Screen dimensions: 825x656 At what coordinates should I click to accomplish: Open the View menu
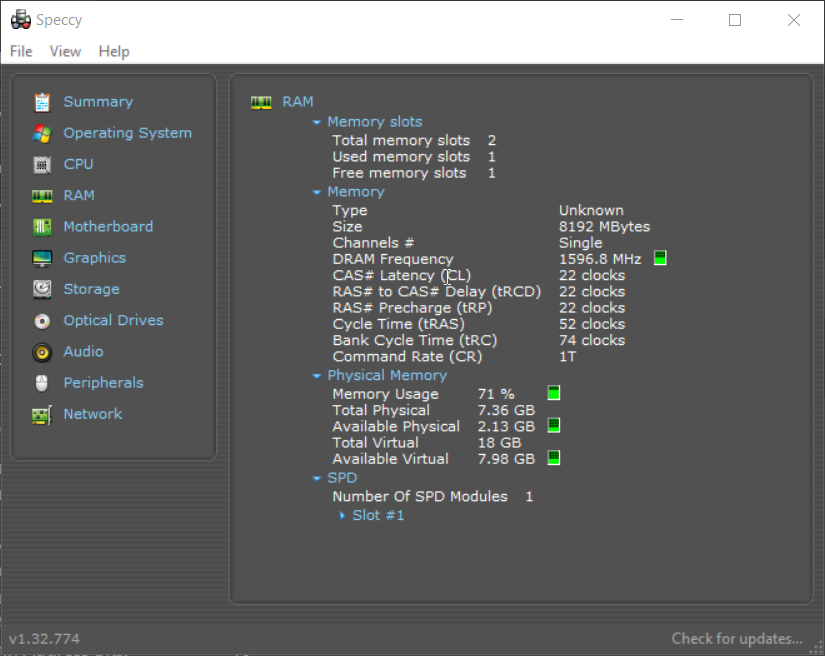click(x=65, y=51)
